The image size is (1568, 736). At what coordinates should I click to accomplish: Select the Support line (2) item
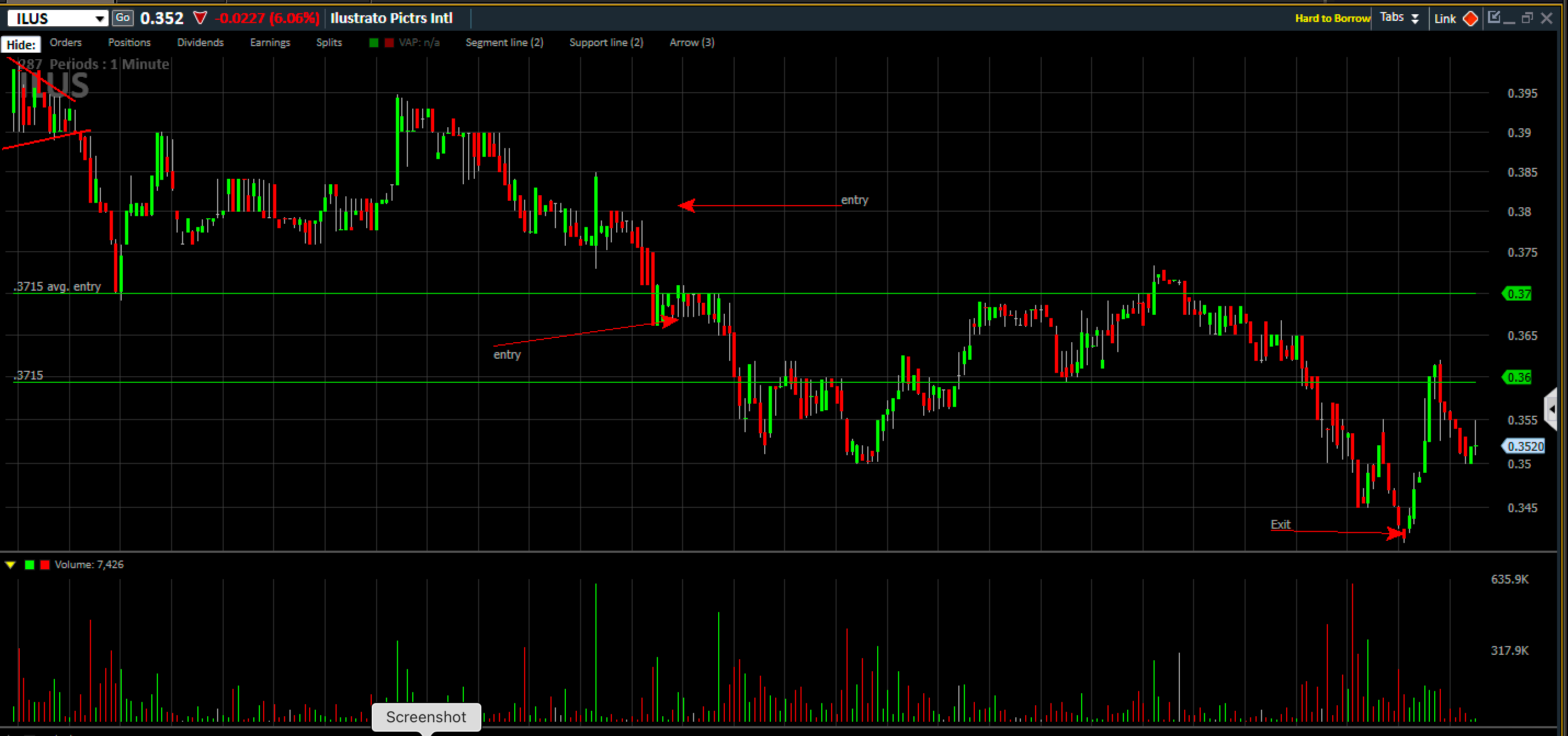[606, 43]
